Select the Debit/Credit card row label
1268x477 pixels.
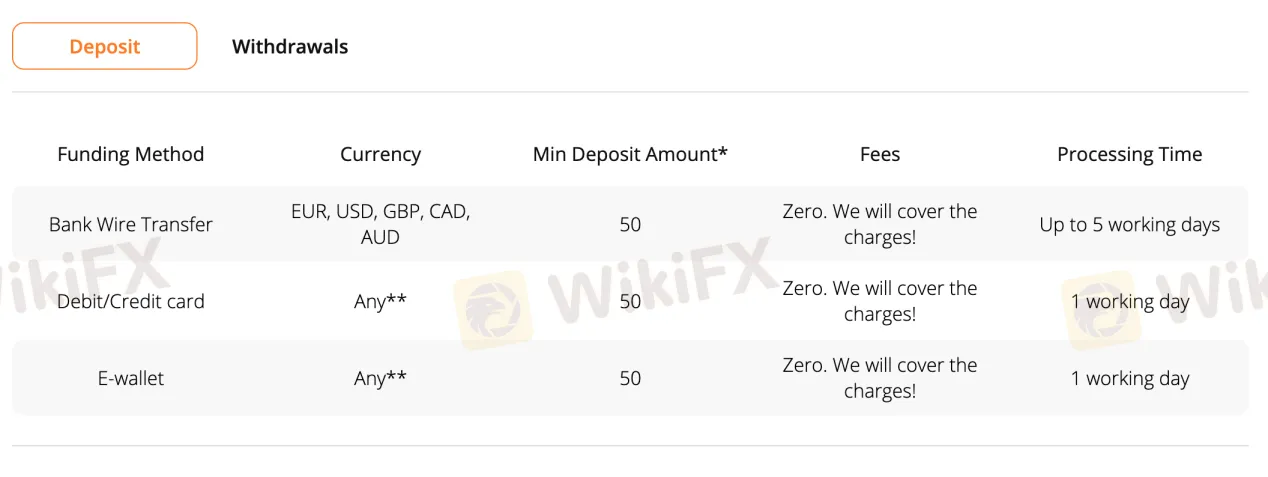(x=131, y=301)
